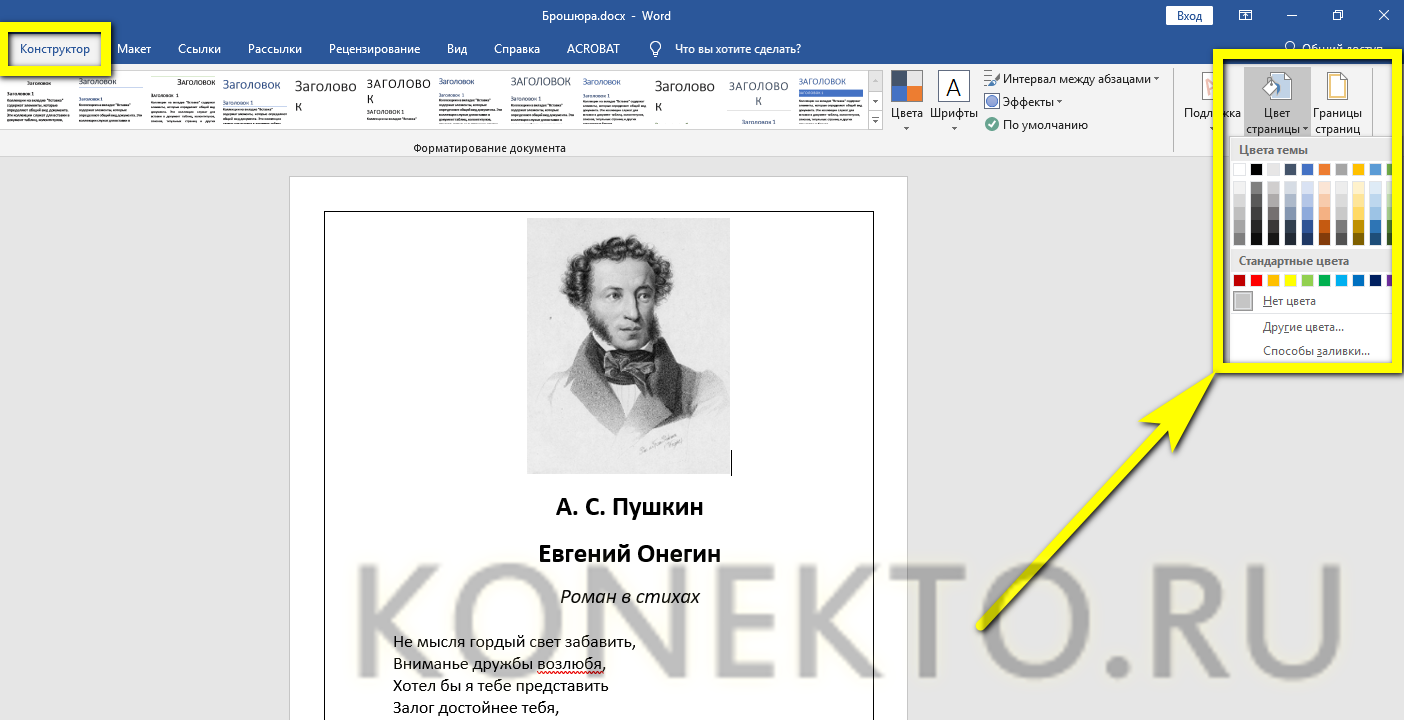Pick light green standard color
1404x720 pixels.
pos(1308,281)
